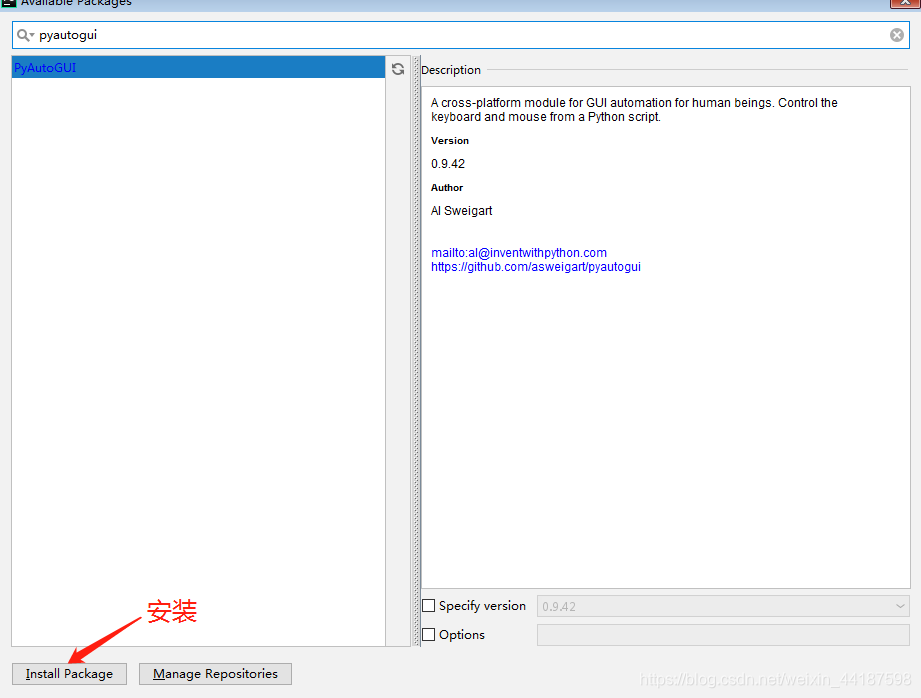Screen dimensions: 921x698
Task: Click the version number 0.9.42 text
Action: pyautogui.click(x=448, y=164)
